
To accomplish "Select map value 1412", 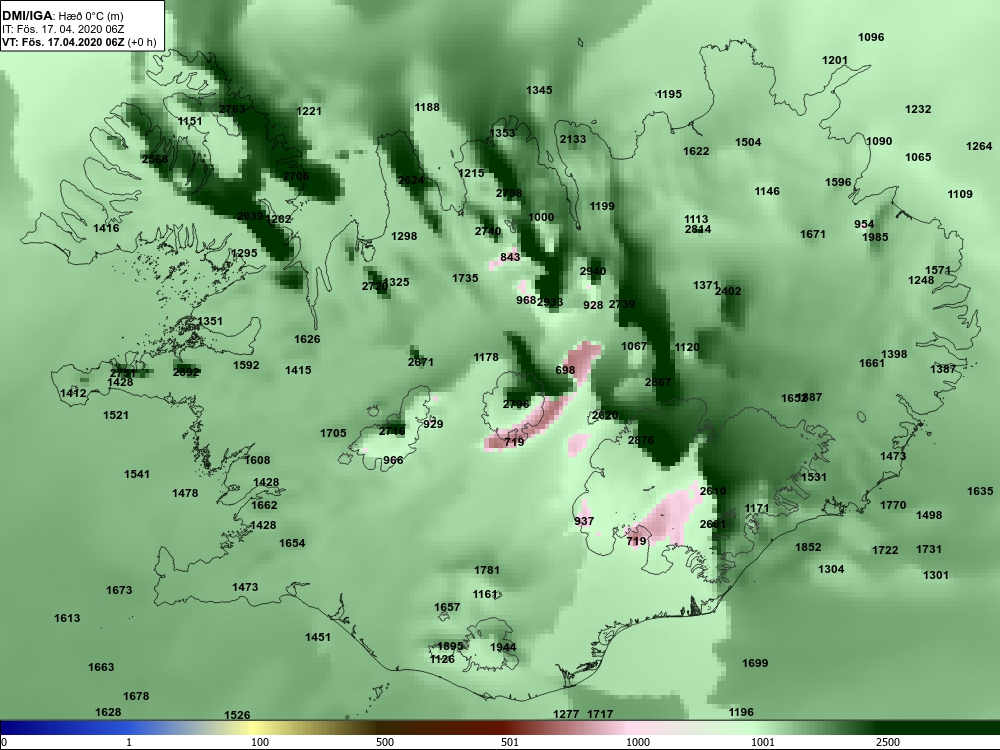I will coord(73,393).
